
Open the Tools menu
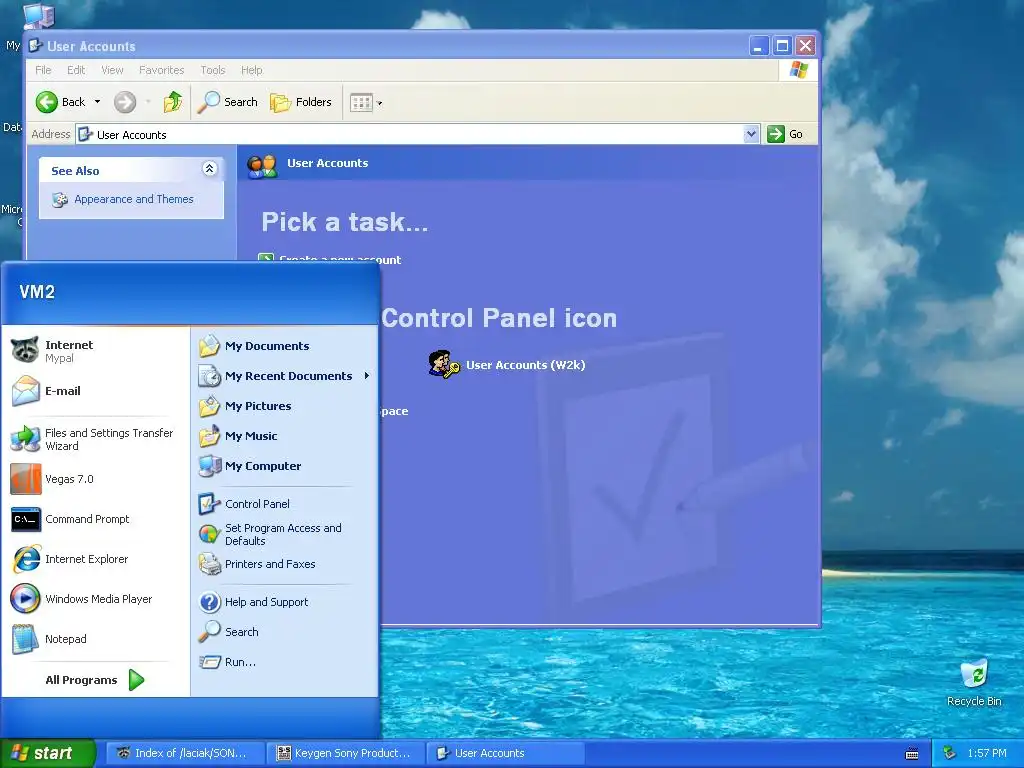213,70
